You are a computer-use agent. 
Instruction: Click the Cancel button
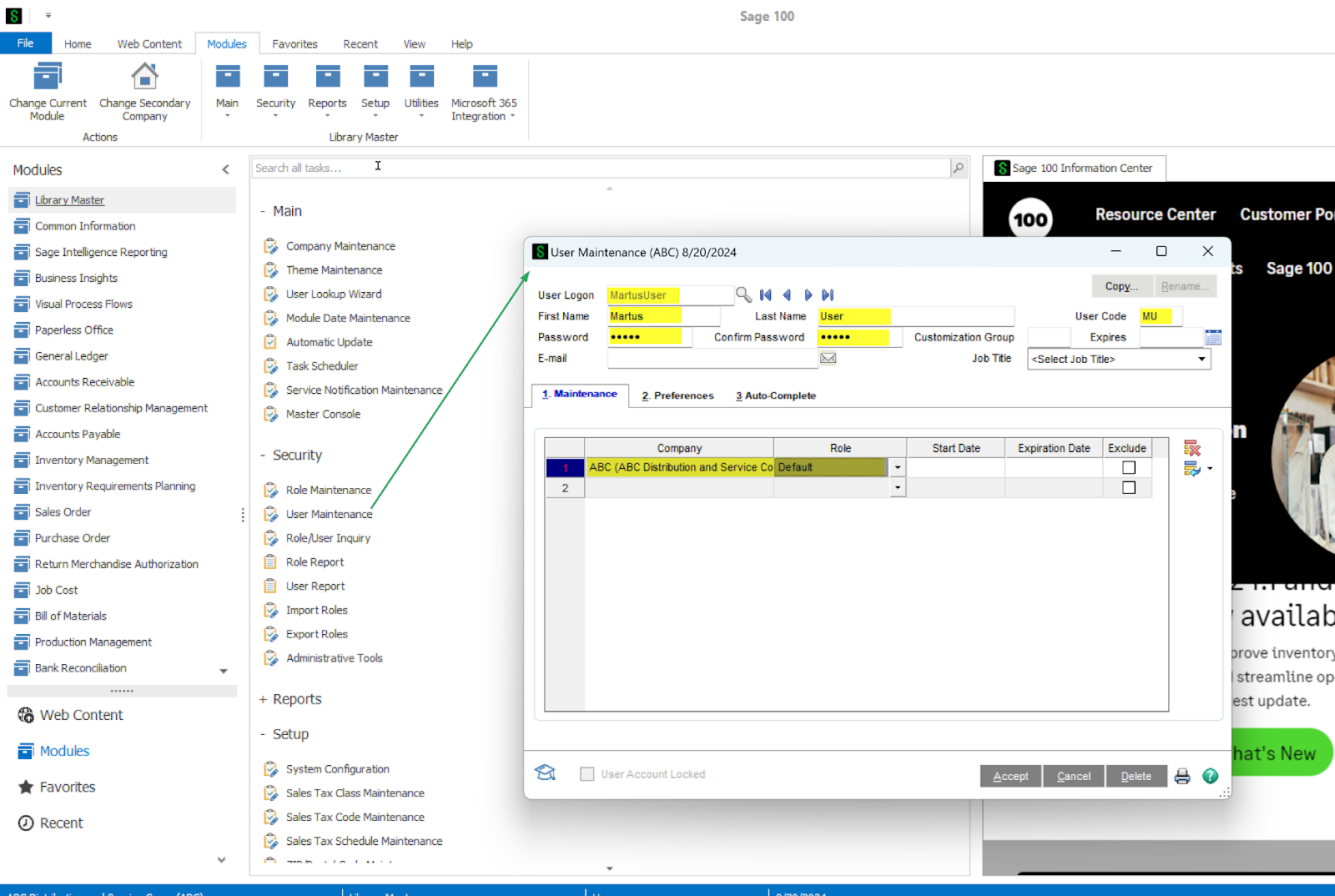1074,776
